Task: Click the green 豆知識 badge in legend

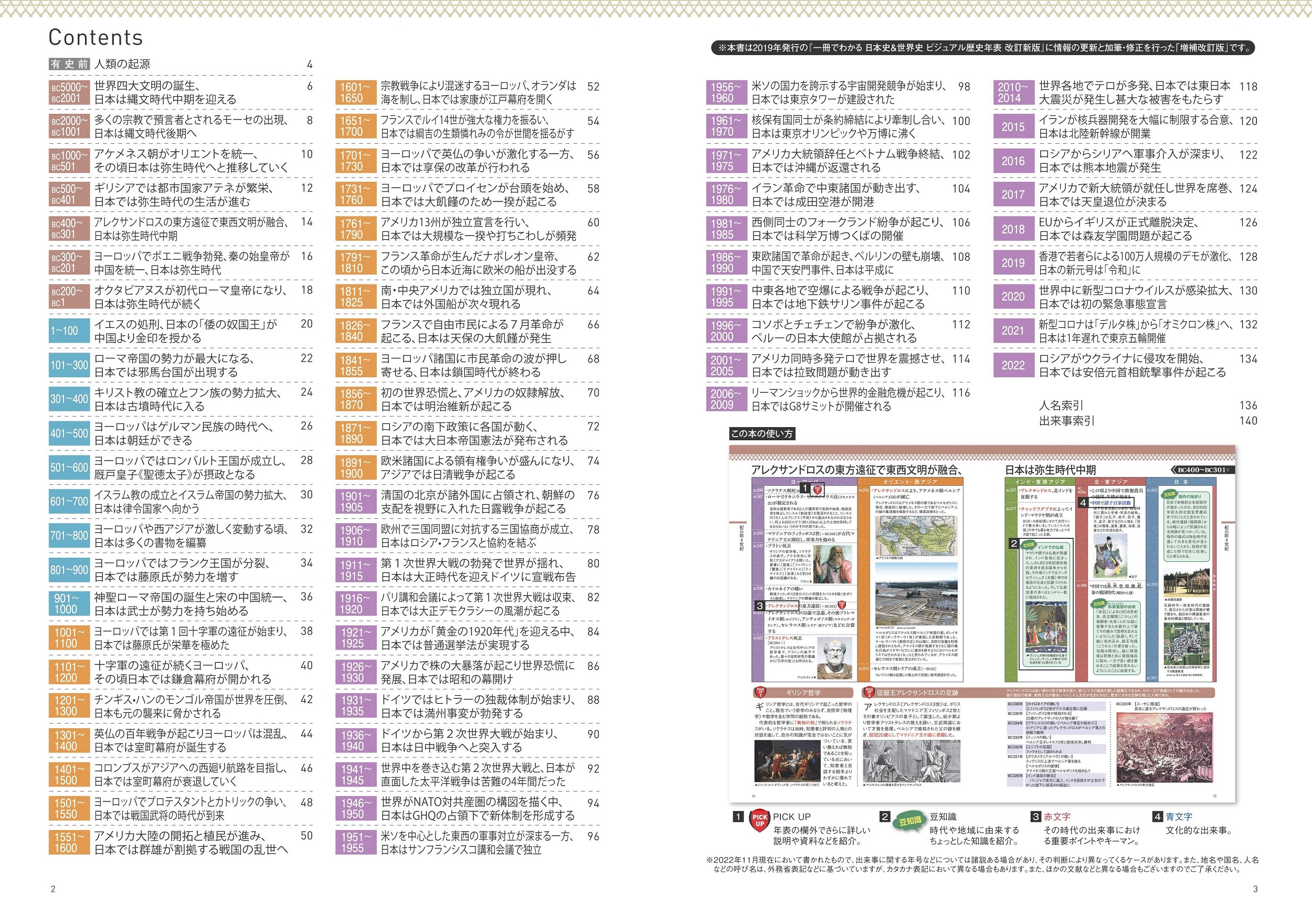Action: 909,821
